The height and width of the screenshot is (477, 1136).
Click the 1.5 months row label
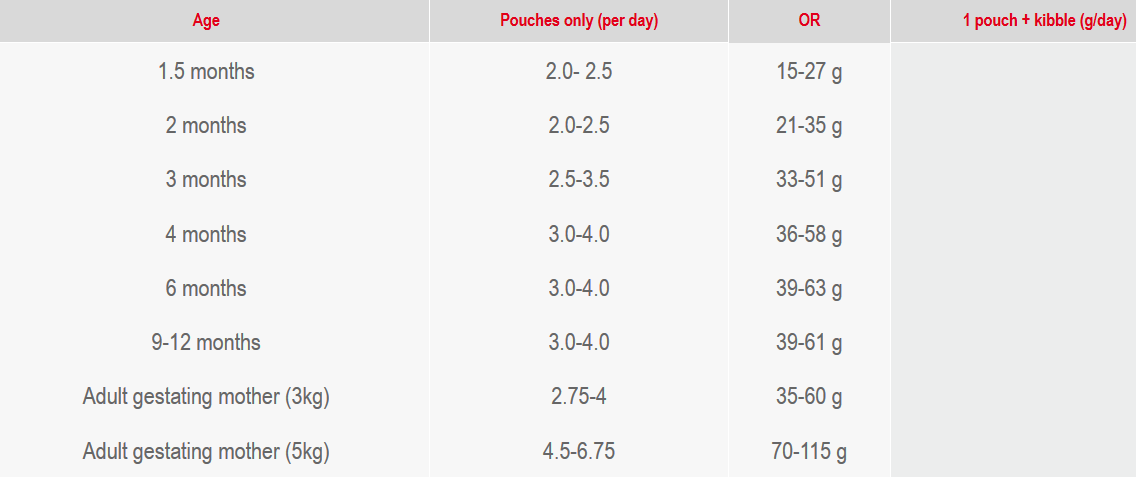(206, 72)
